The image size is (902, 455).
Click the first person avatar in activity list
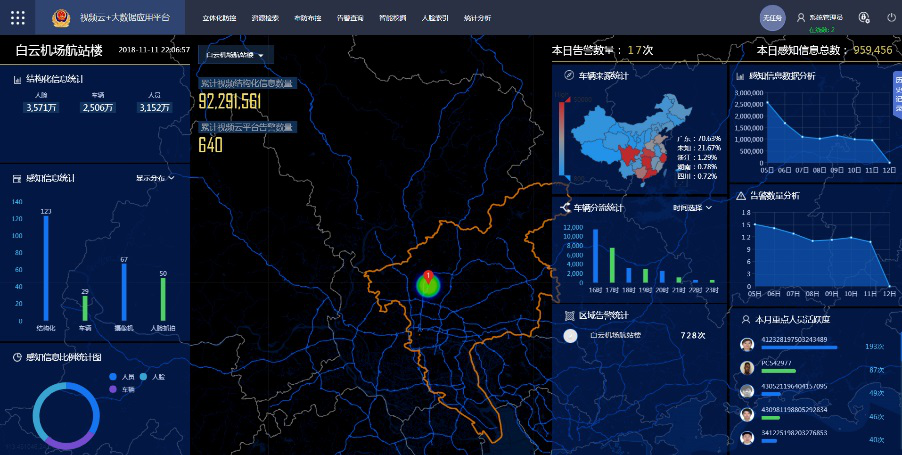coord(746,345)
